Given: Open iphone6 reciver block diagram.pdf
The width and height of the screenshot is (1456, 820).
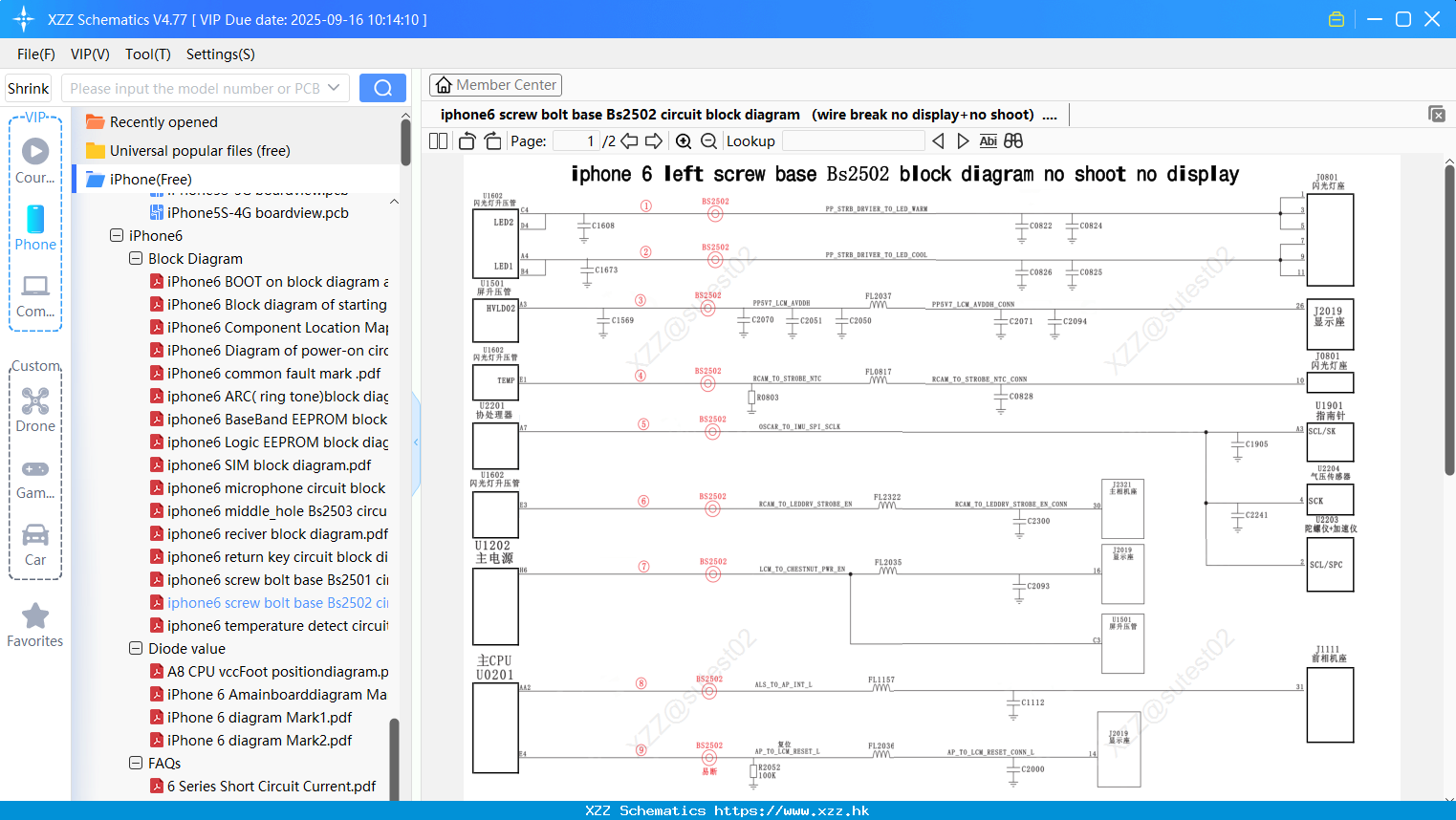Looking at the screenshot, I should (269, 534).
